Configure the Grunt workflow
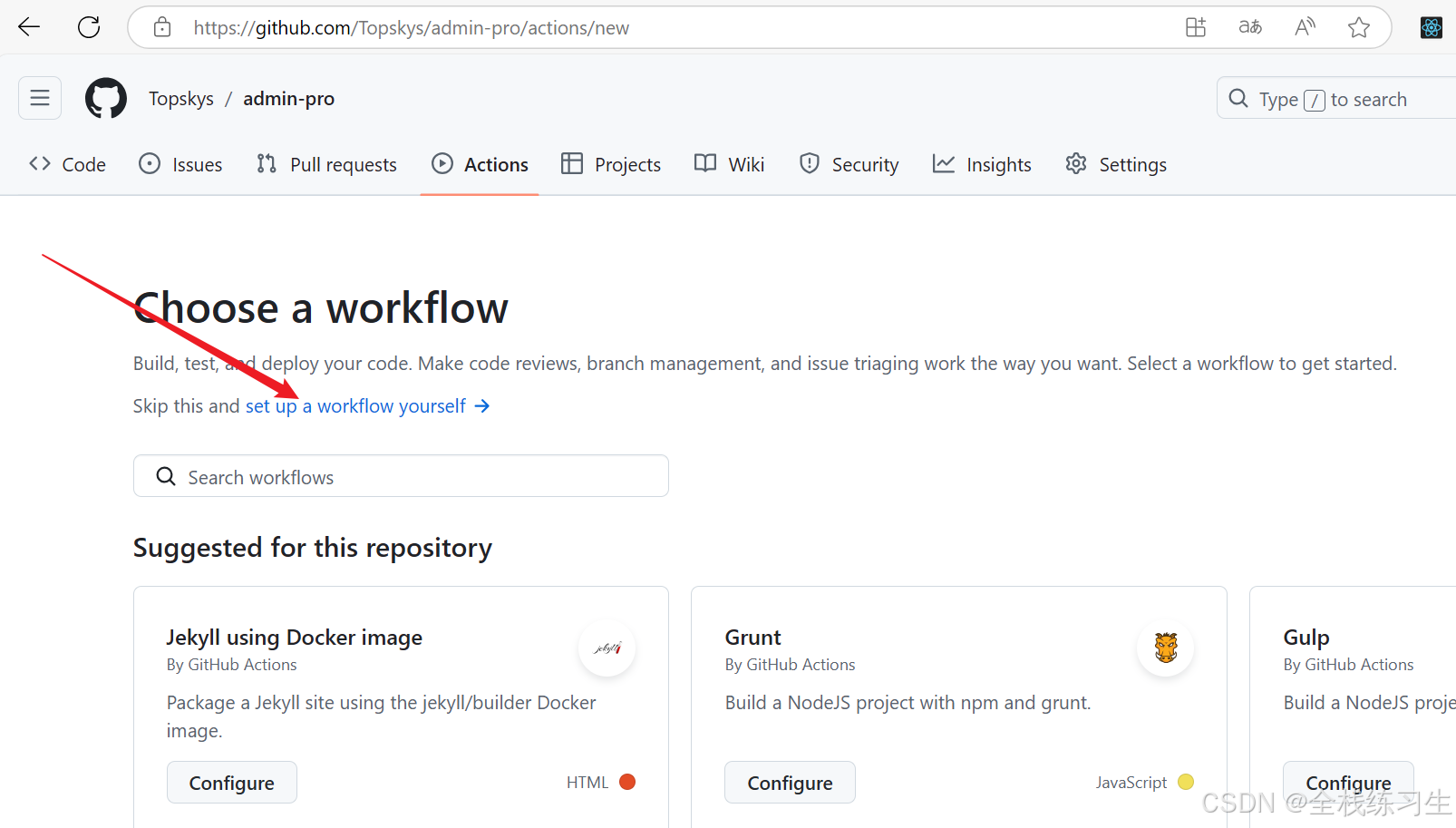This screenshot has height=828, width=1456. (x=790, y=783)
